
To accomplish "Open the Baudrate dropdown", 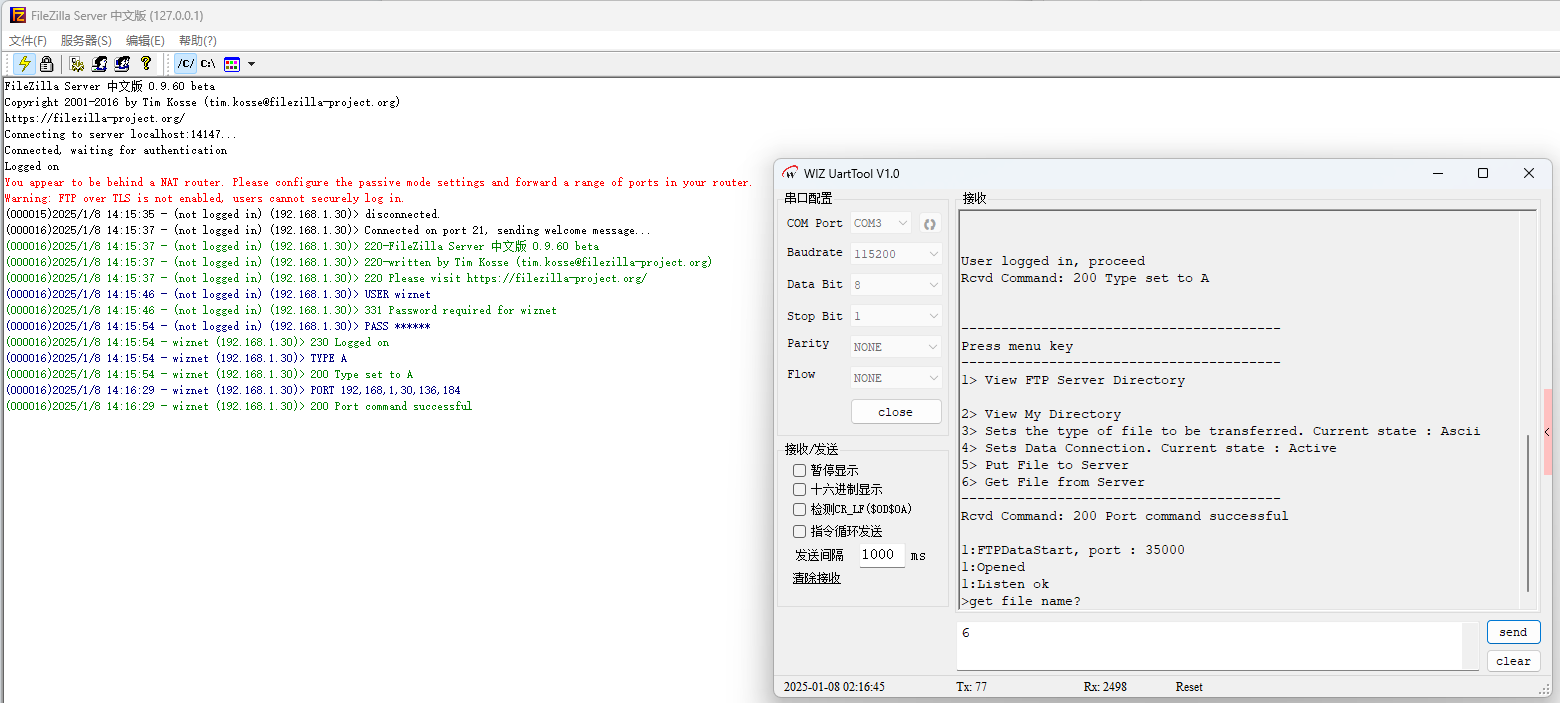I will (896, 254).
